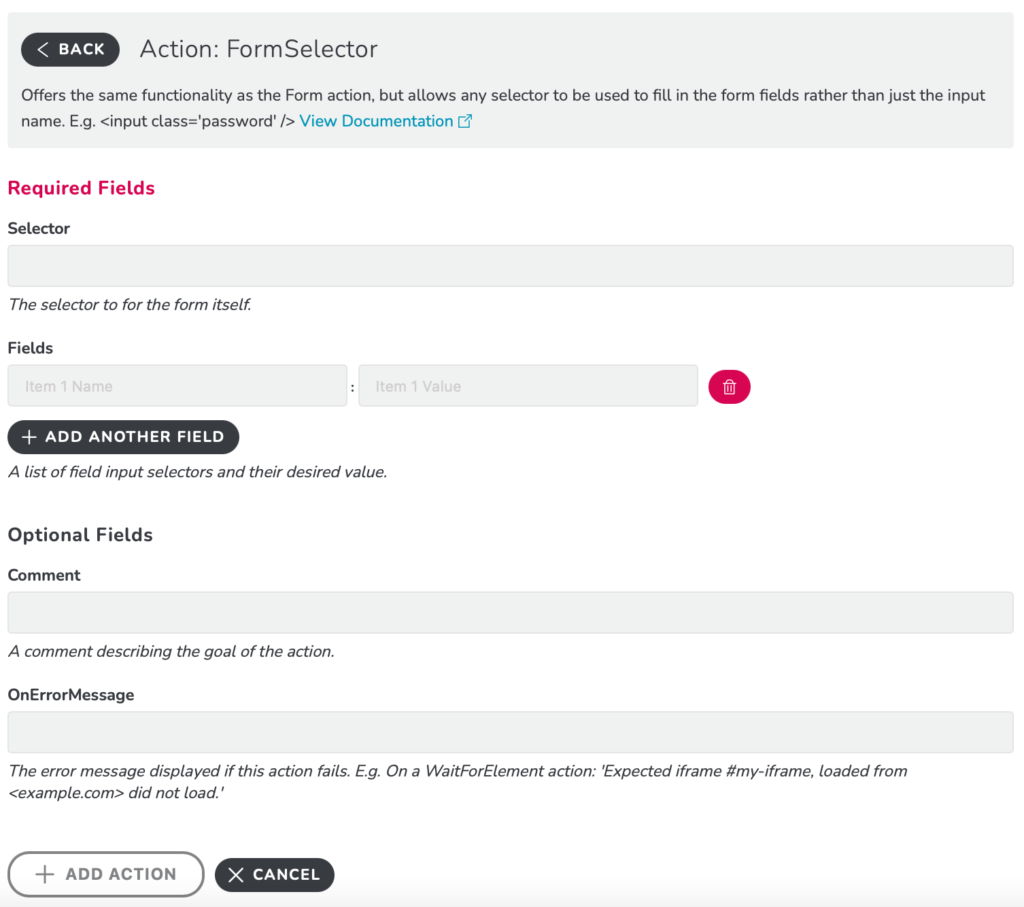Go back using the BACK button
This screenshot has height=907, width=1024.
(x=70, y=50)
